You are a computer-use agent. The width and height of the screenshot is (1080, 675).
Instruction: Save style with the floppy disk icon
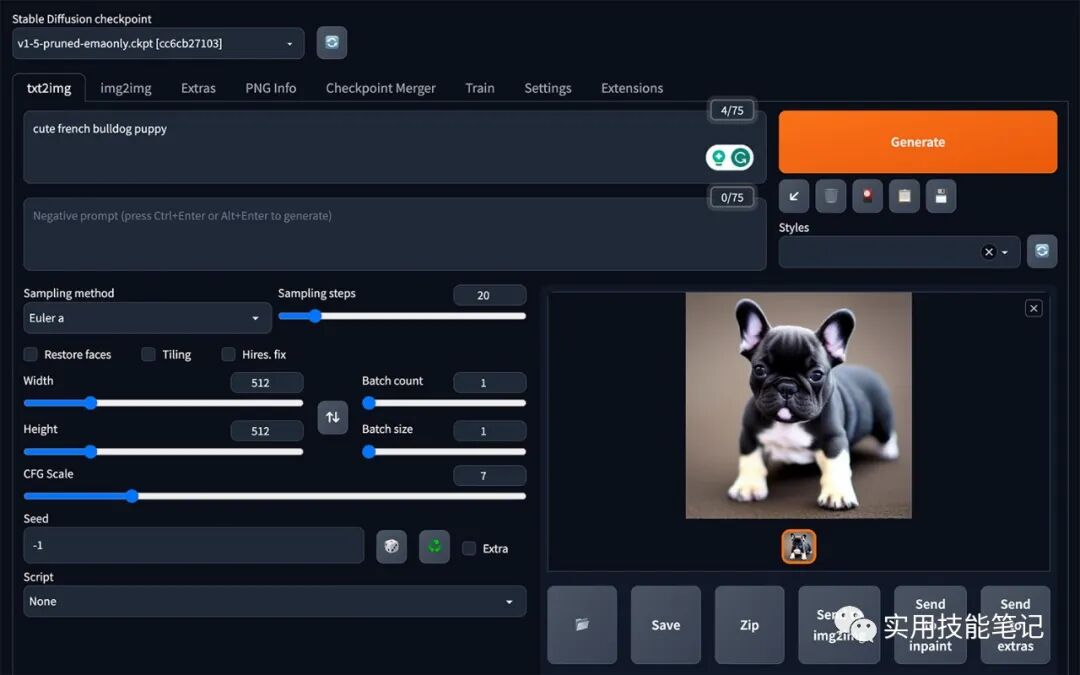click(941, 196)
